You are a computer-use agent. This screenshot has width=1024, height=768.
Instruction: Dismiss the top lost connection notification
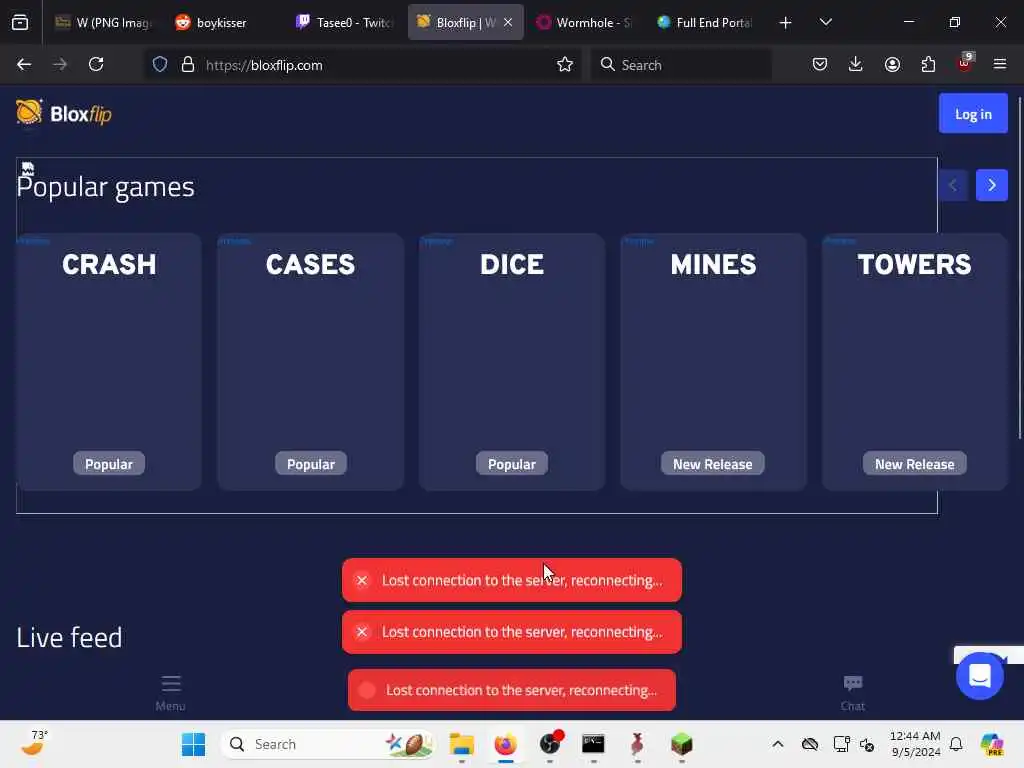362,580
